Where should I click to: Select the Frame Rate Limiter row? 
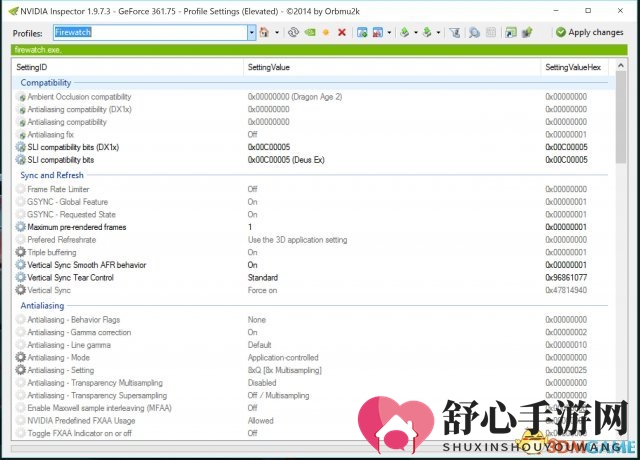pyautogui.click(x=313, y=189)
